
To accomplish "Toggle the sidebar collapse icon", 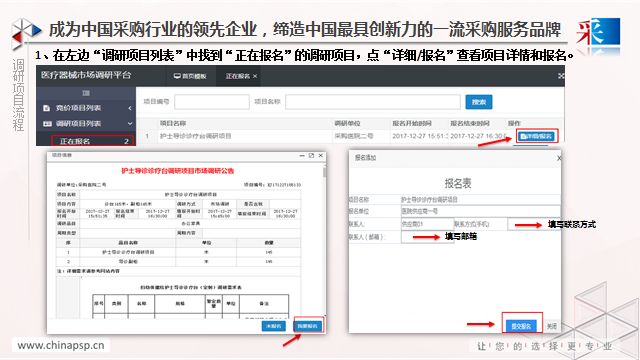I will (x=86, y=93).
